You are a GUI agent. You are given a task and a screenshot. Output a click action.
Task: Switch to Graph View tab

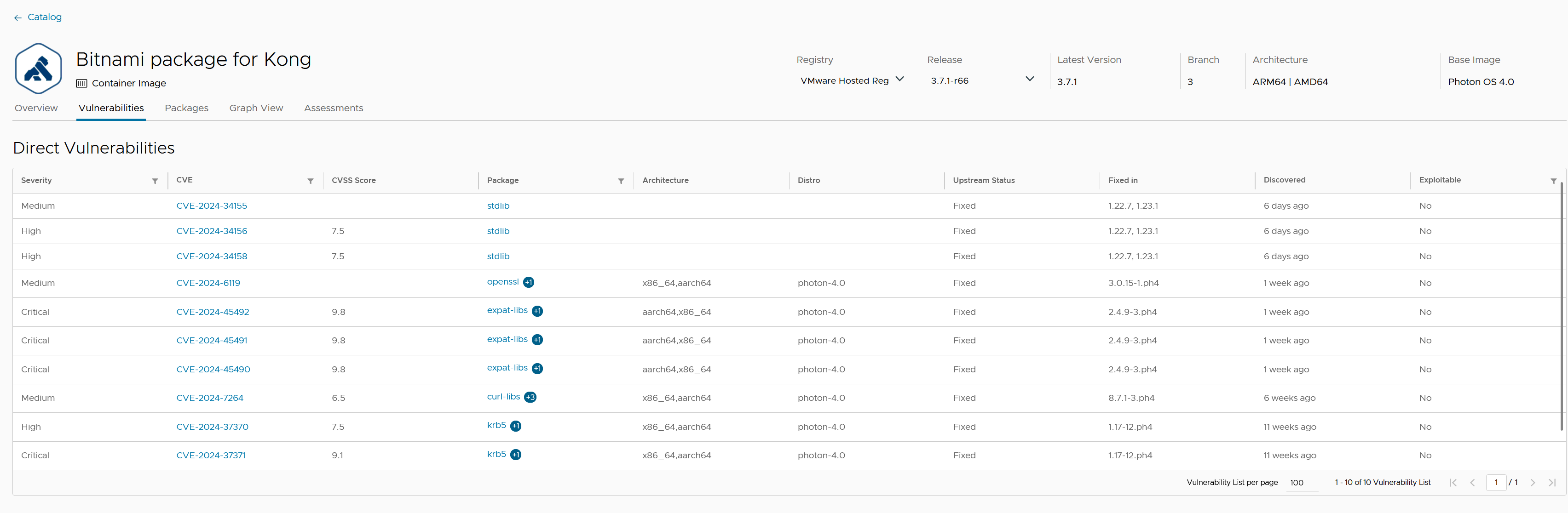(x=256, y=108)
